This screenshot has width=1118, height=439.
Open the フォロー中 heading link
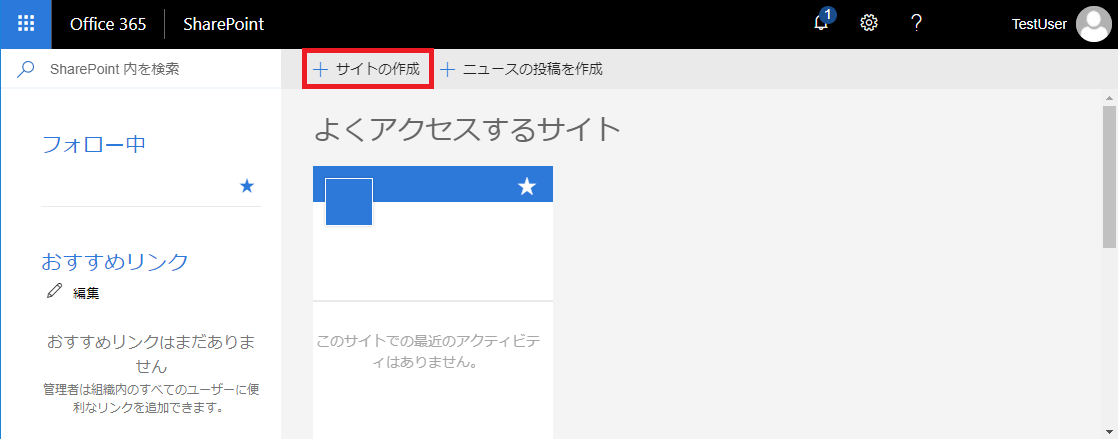[x=94, y=144]
